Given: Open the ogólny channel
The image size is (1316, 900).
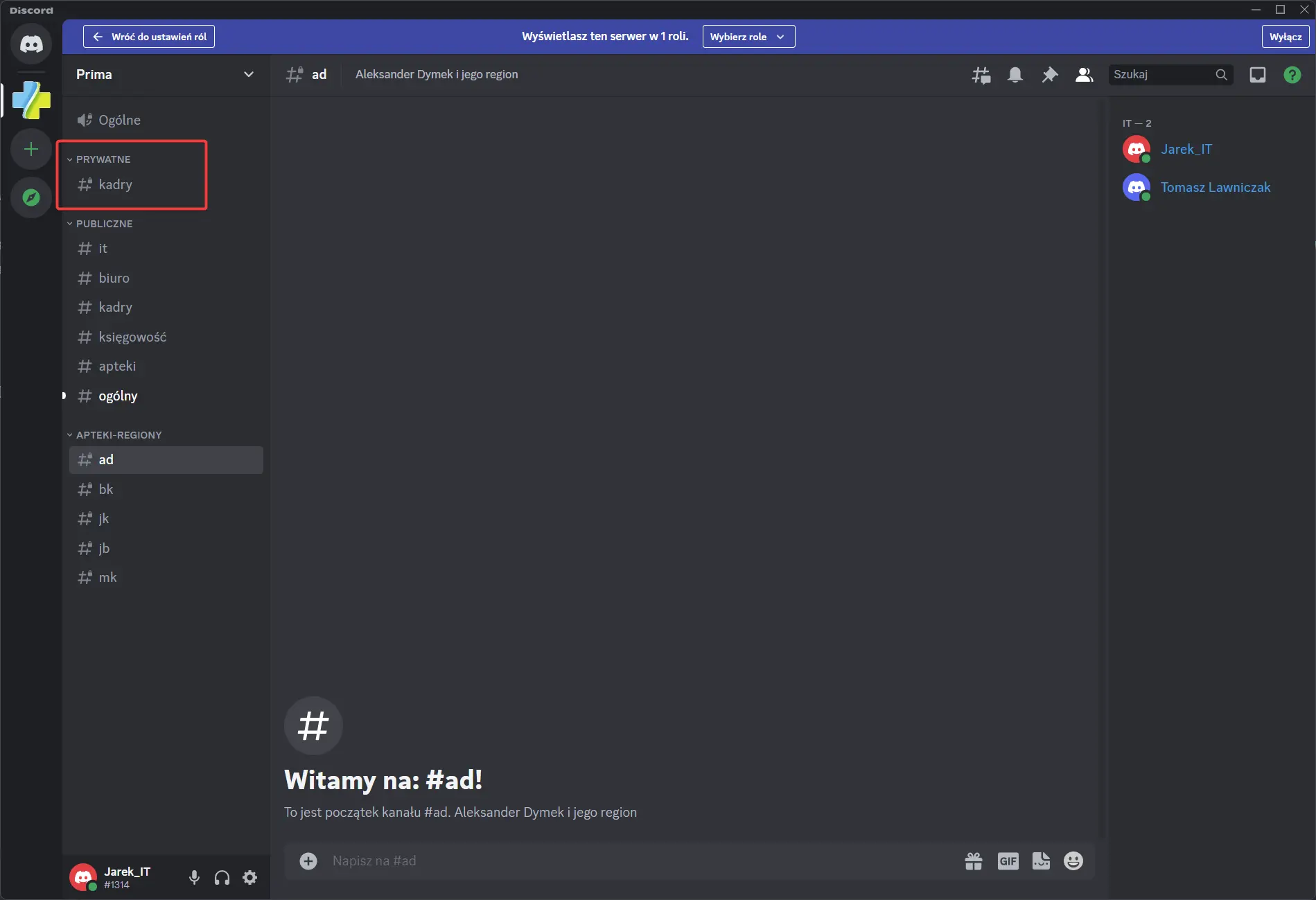Looking at the screenshot, I should tap(166, 396).
